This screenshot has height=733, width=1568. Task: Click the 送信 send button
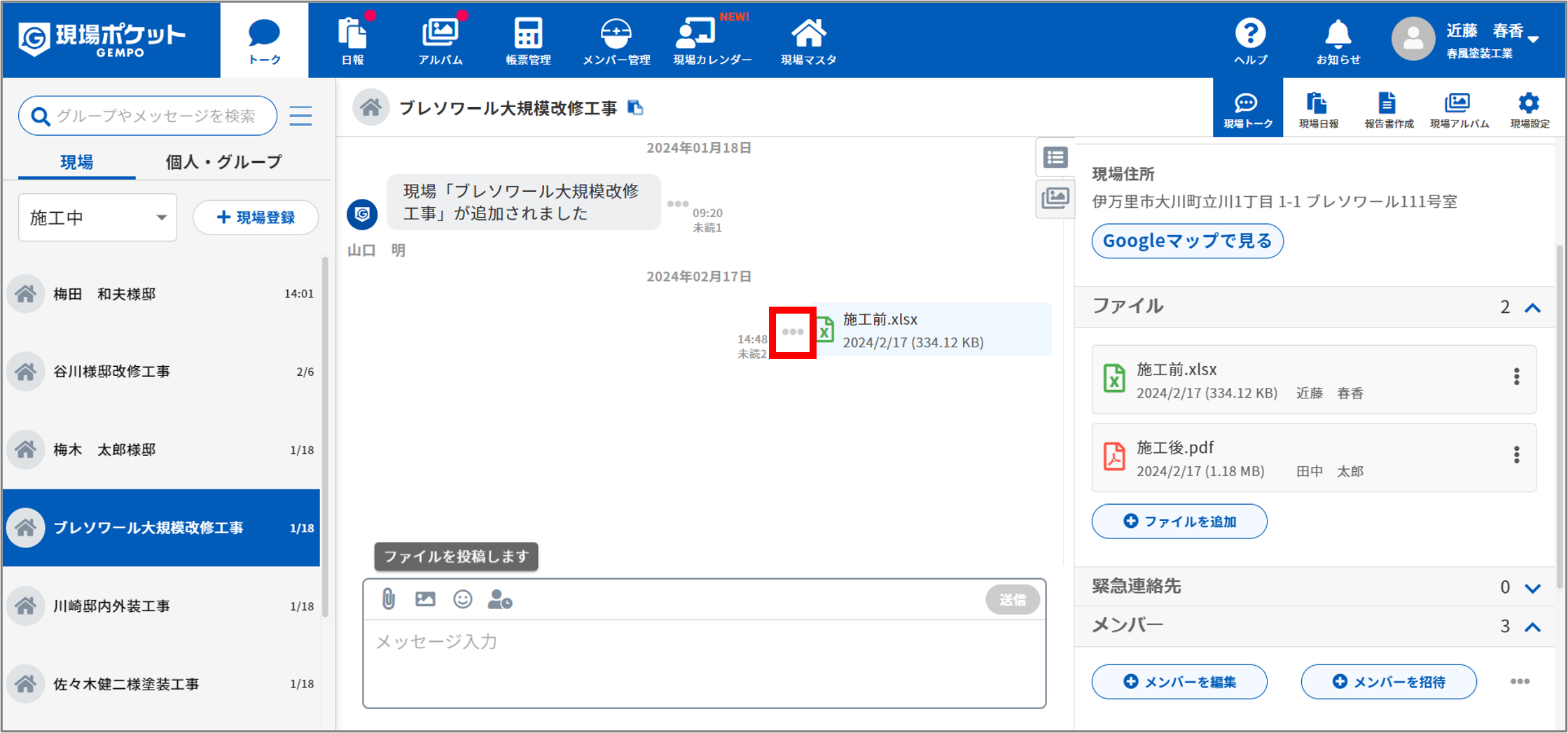[x=1012, y=599]
